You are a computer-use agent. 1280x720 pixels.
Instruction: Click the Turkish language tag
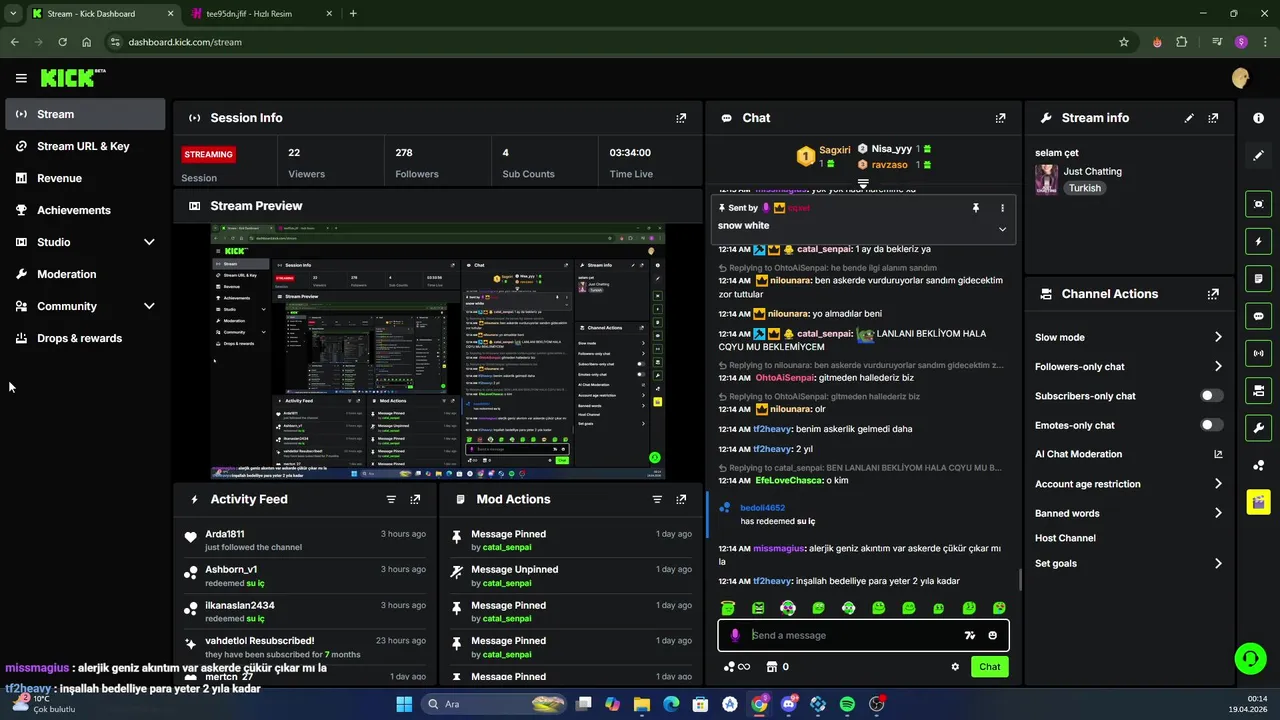pos(1084,188)
